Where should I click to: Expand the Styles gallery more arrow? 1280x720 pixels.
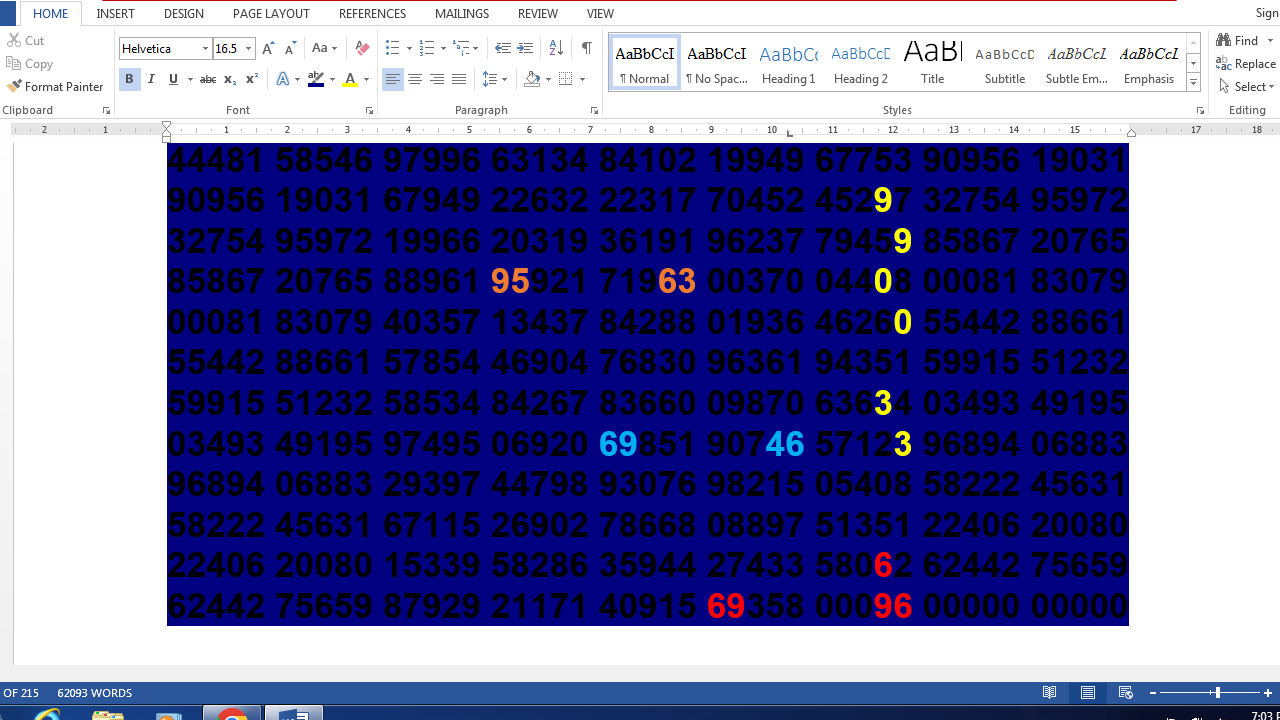point(1193,83)
